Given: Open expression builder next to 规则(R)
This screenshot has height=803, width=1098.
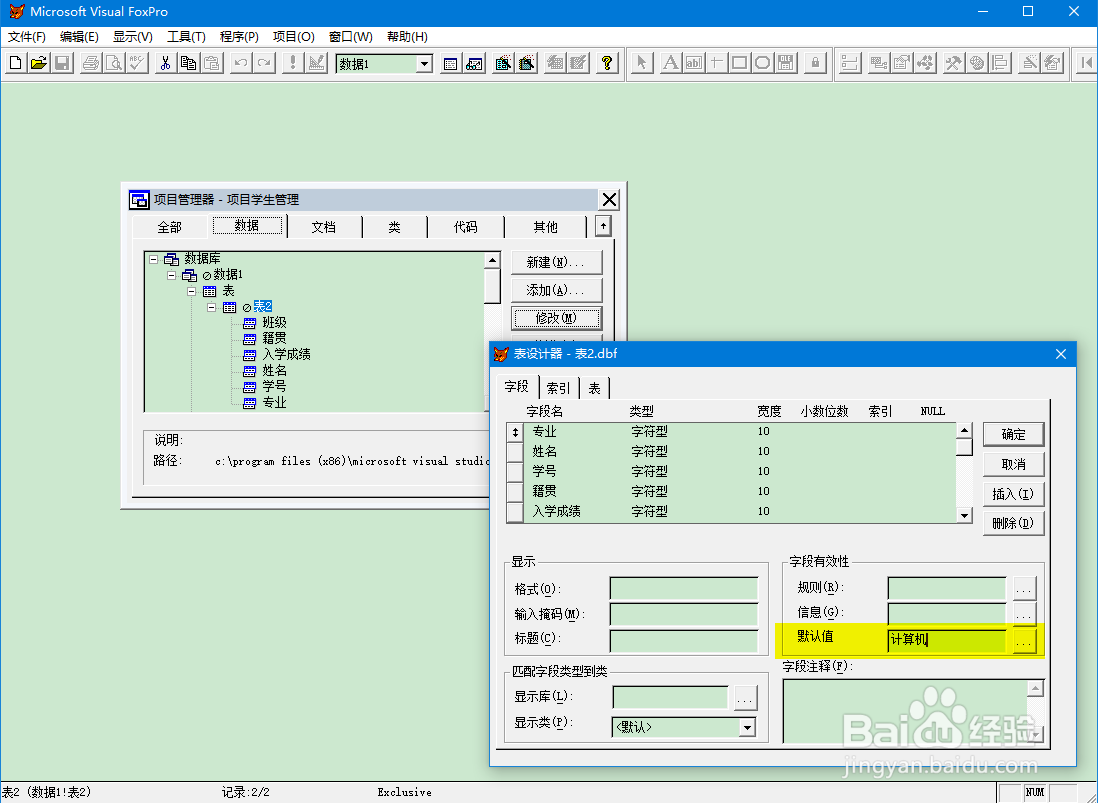Looking at the screenshot, I should (1024, 589).
